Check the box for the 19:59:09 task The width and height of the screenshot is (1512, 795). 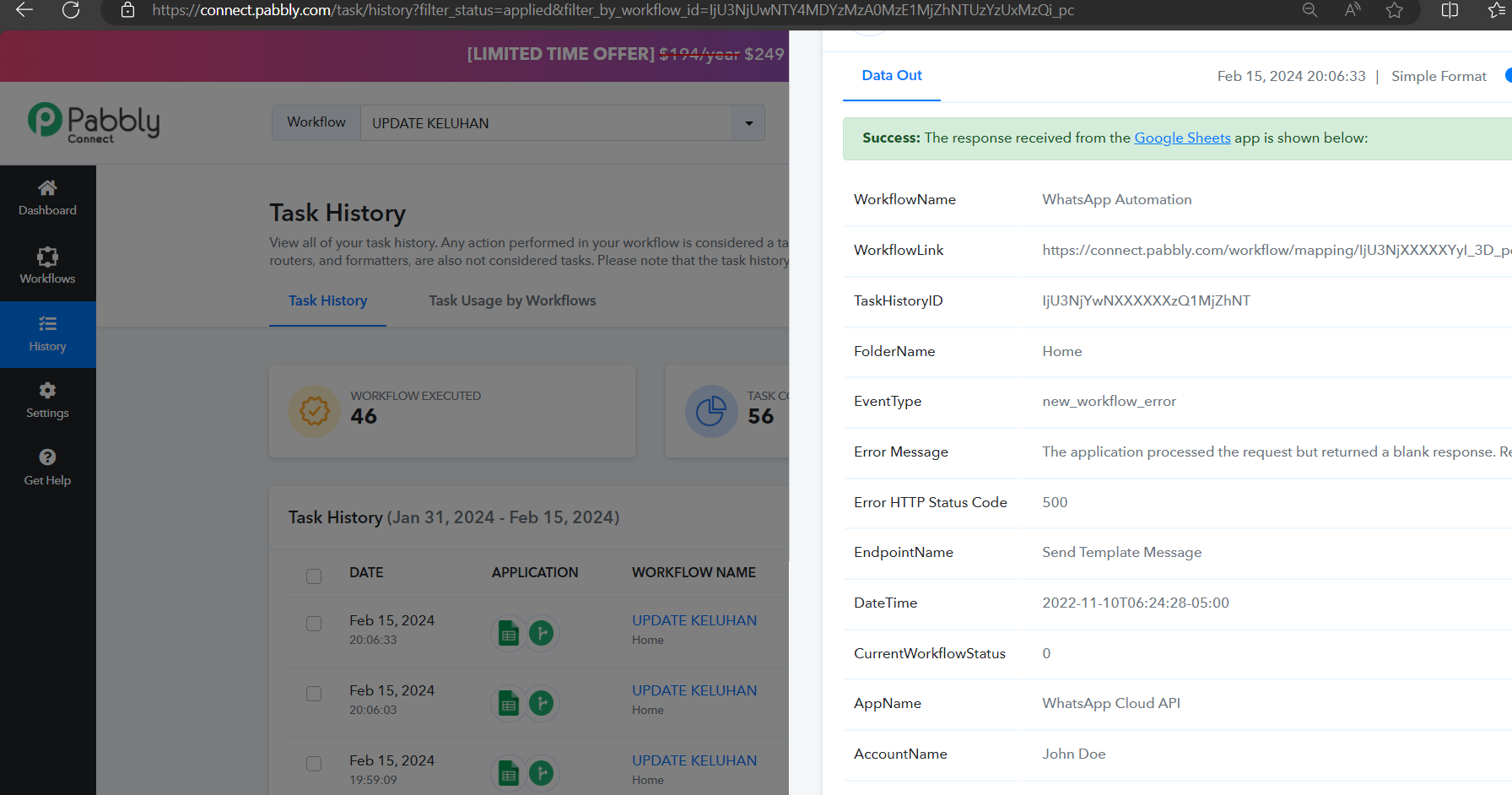pyautogui.click(x=314, y=764)
